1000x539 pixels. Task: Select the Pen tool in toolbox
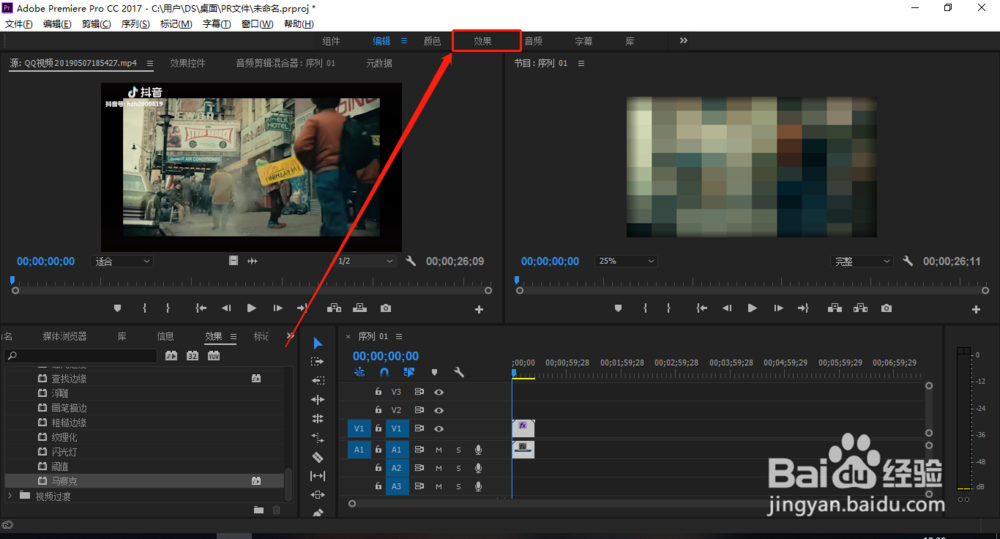(318, 512)
